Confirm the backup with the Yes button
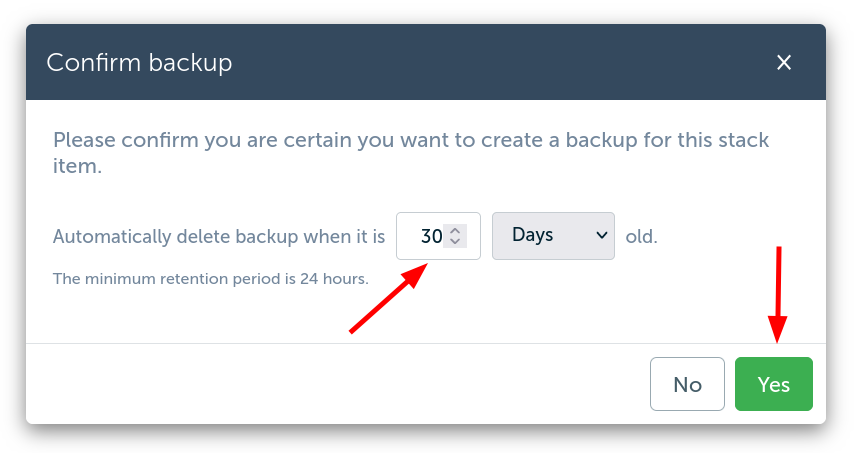This screenshot has height=453, width=859. [773, 384]
